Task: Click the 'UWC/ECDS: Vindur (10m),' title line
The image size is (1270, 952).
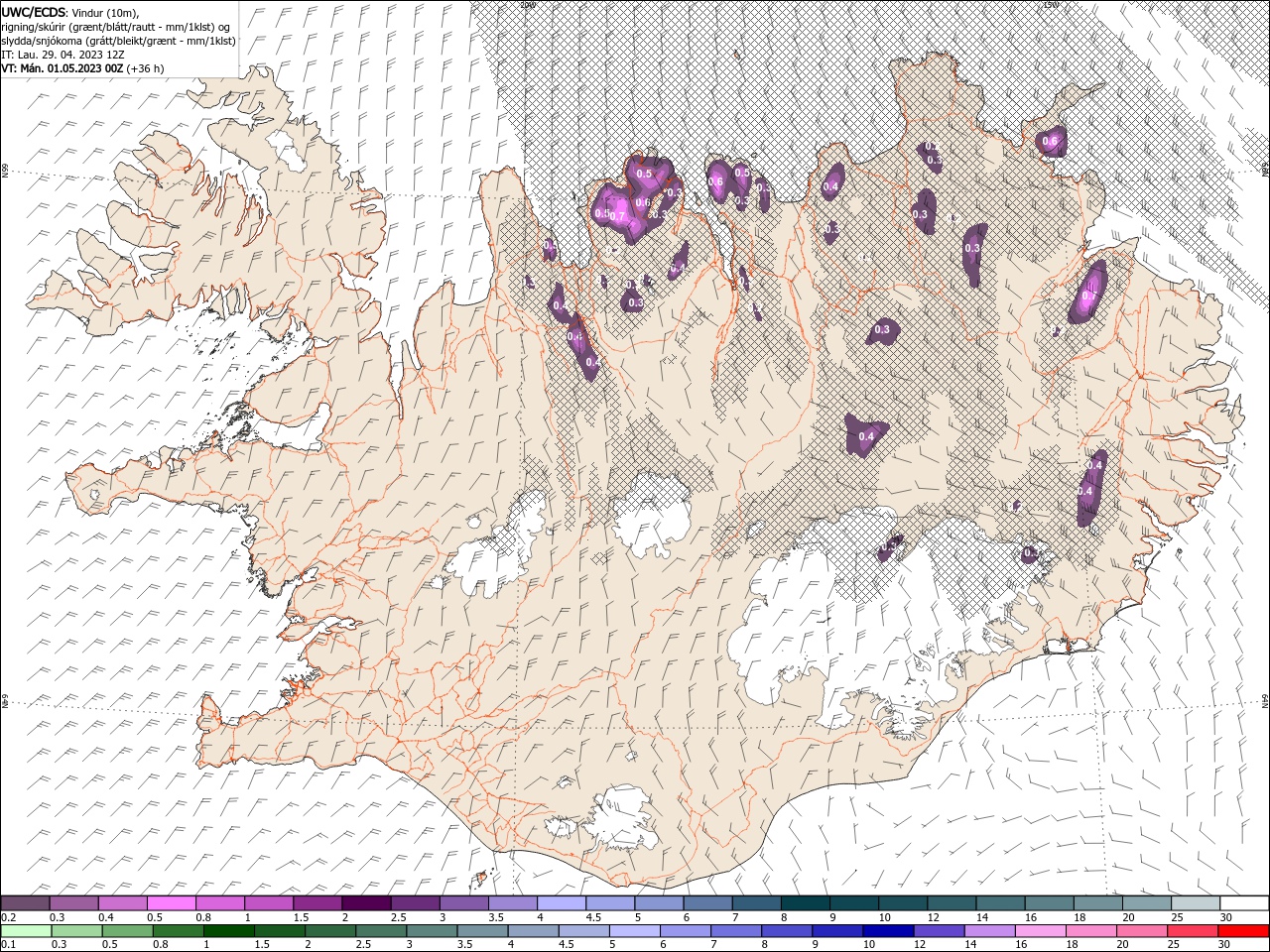Action: click(70, 12)
